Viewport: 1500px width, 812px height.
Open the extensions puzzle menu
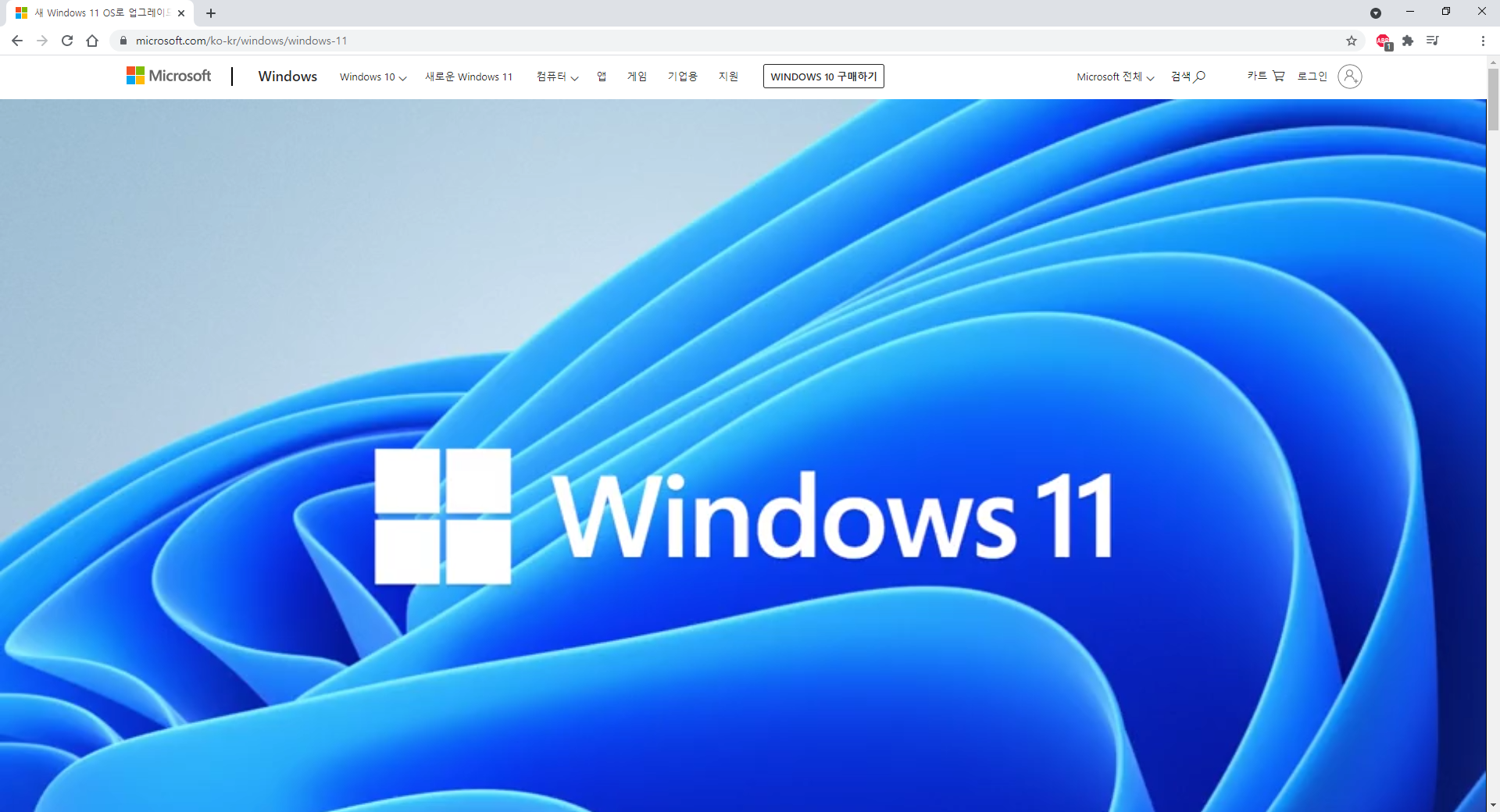coord(1408,41)
